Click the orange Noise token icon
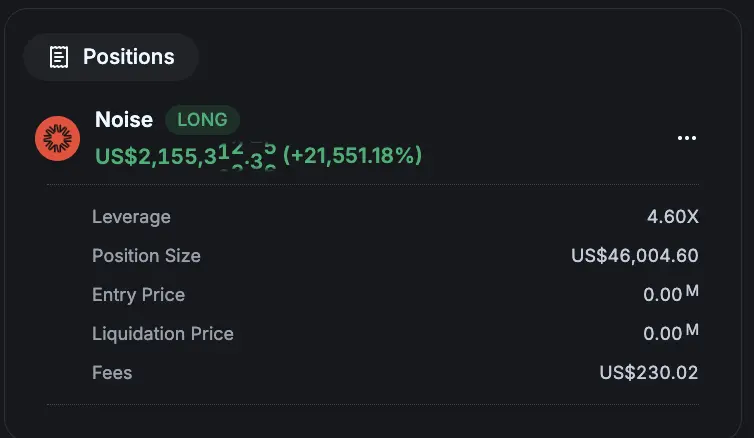Screen dimensions: 754x438 58,138
